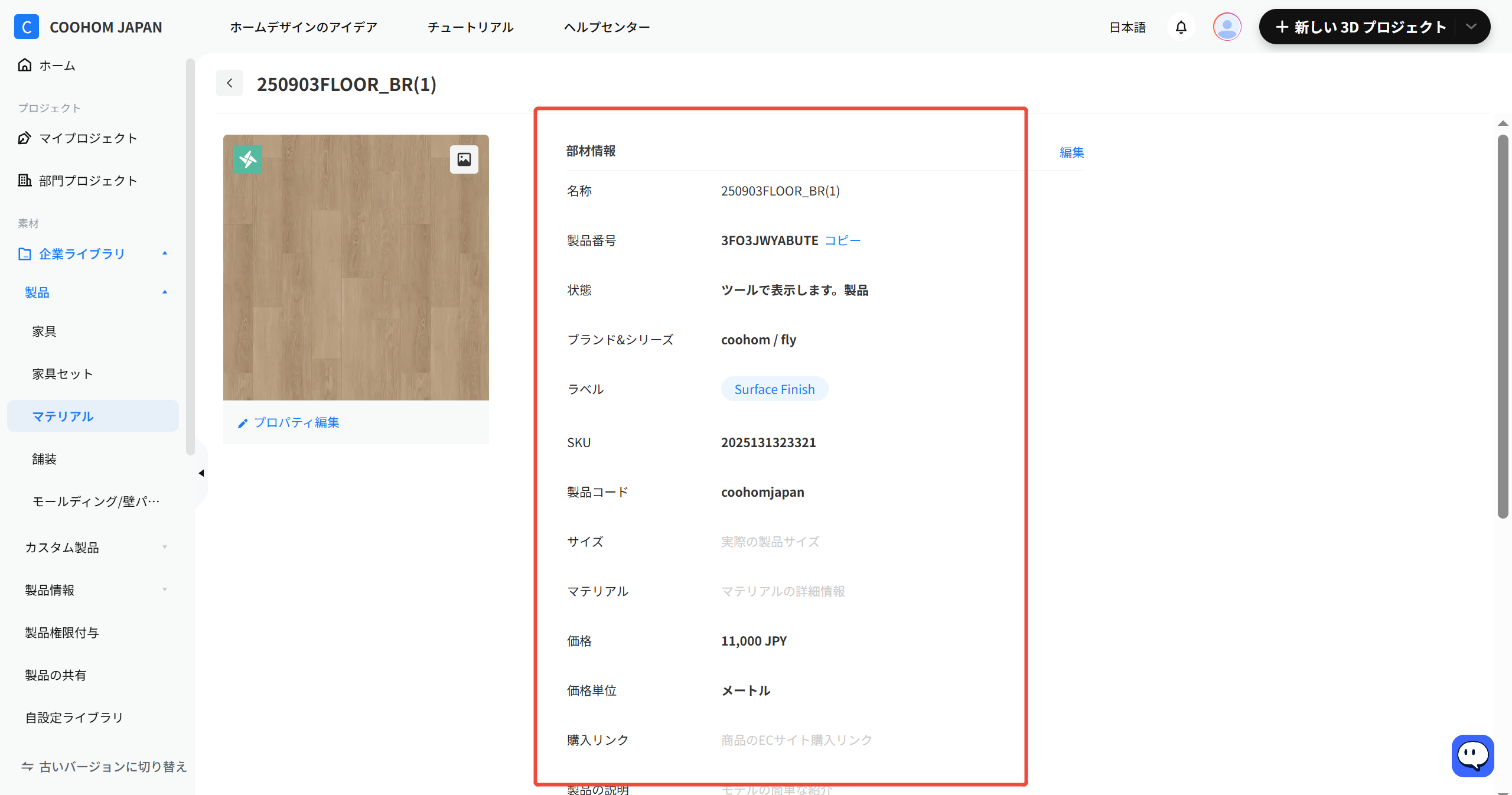Click the 編集 link for 部材情報

coord(1072,152)
